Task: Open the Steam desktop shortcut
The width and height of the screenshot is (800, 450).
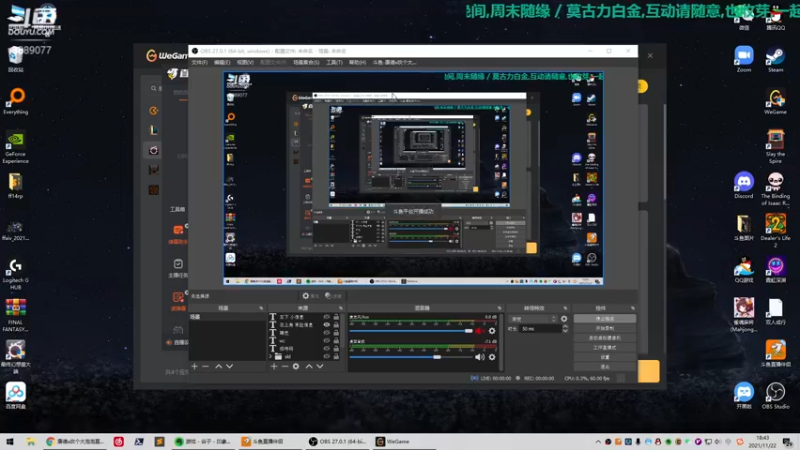Action: coord(776,60)
